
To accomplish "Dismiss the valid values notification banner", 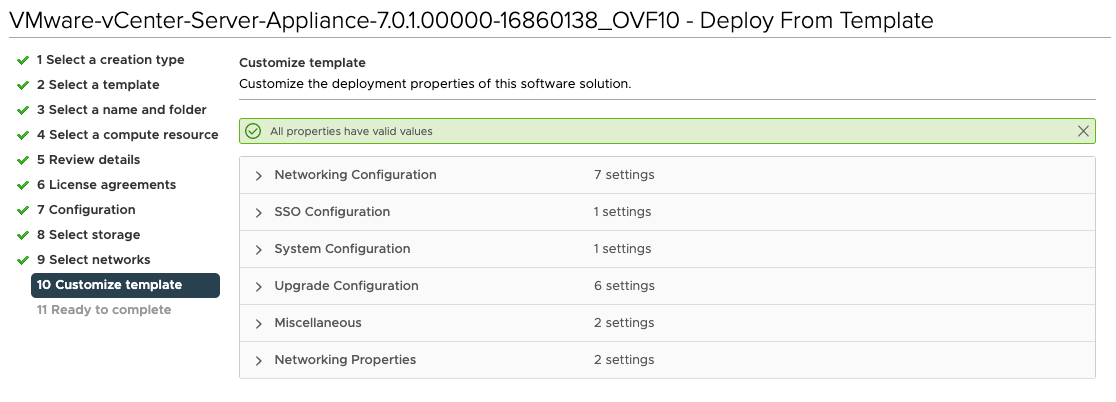I will pos(1083,131).
